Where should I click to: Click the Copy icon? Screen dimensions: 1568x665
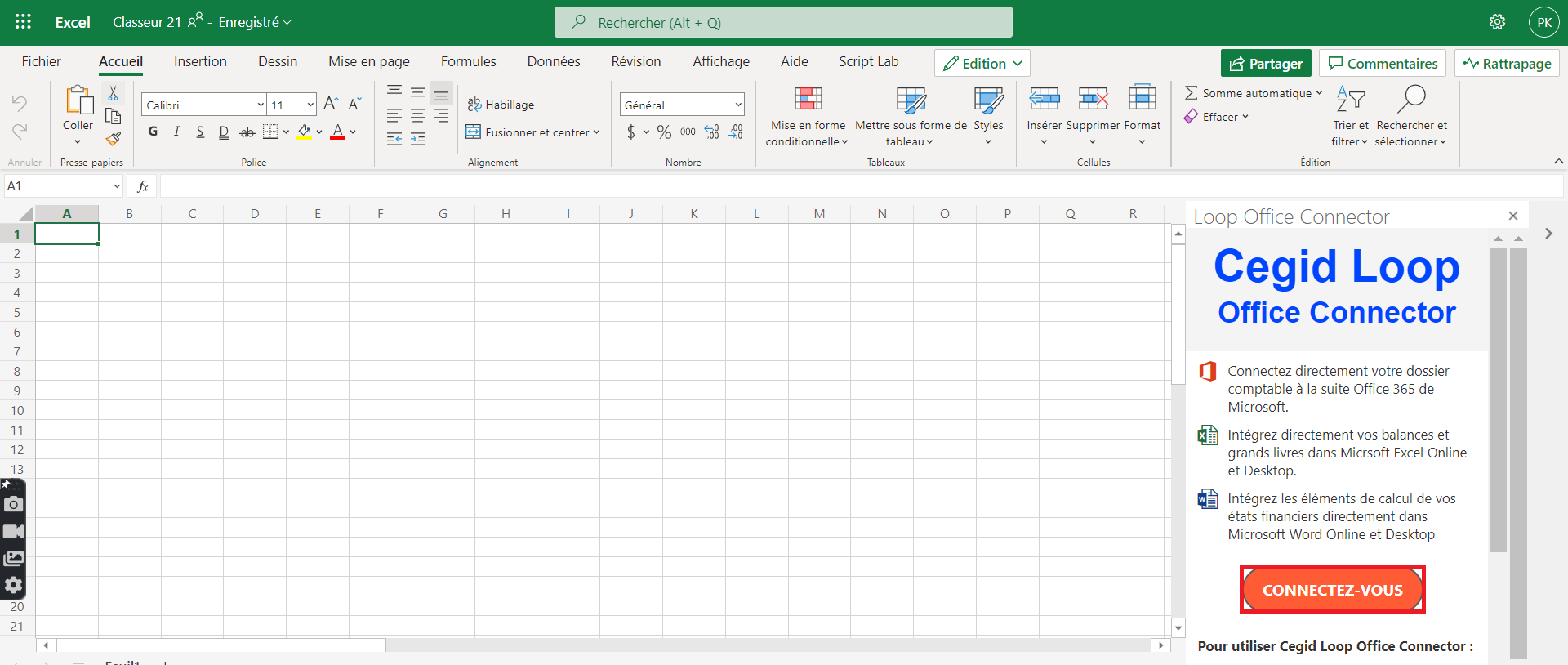pyautogui.click(x=114, y=116)
